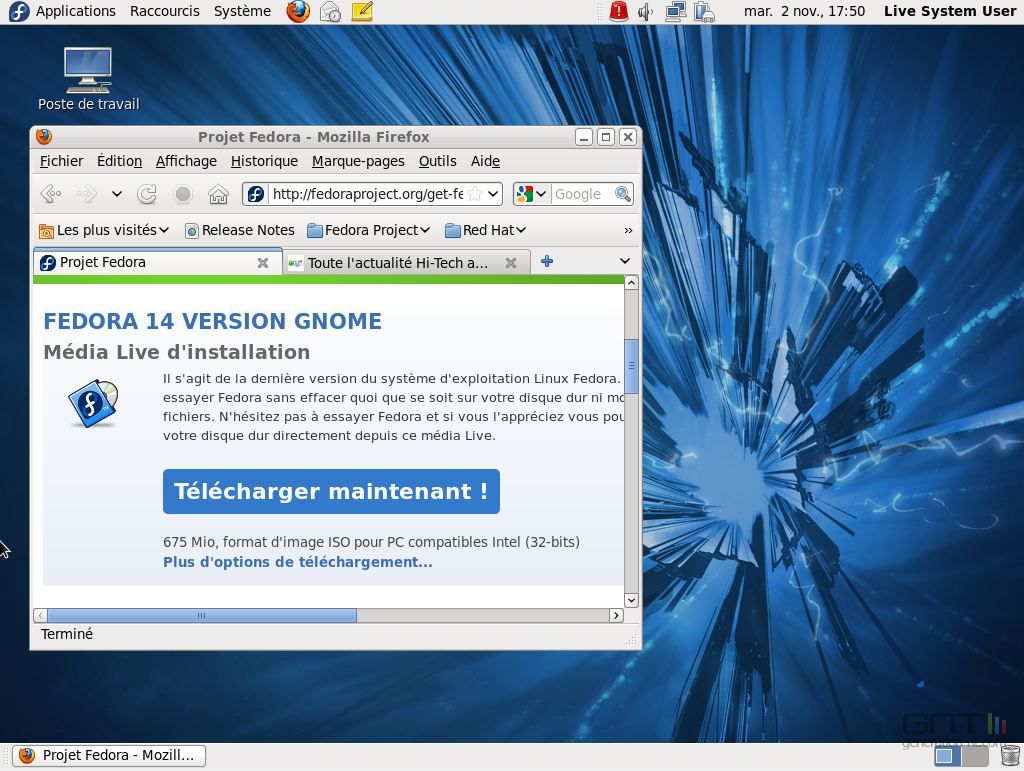
Task: List all tabs with the dropdown arrow
Action: tap(624, 261)
